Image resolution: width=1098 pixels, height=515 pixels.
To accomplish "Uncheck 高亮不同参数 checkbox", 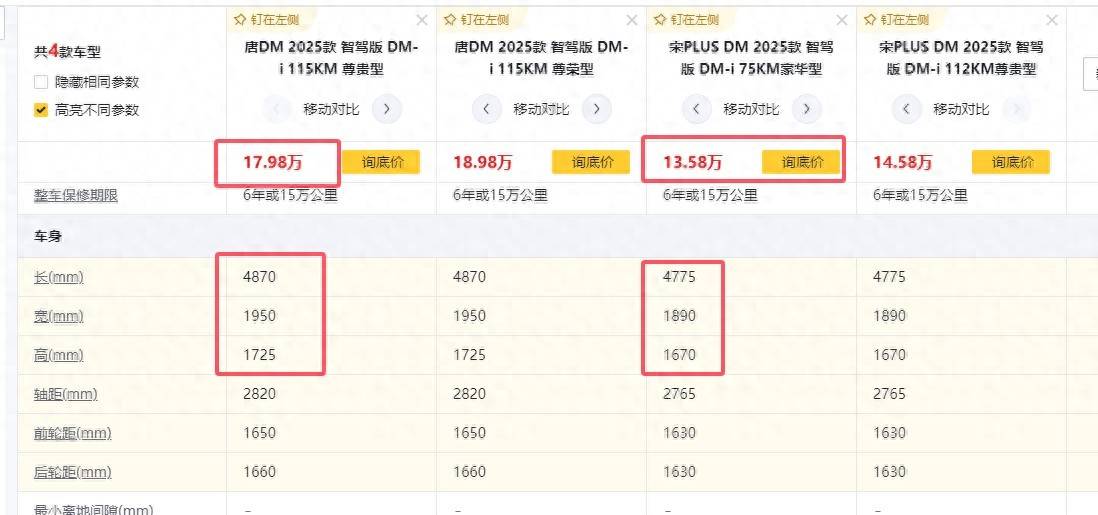I will [x=41, y=109].
